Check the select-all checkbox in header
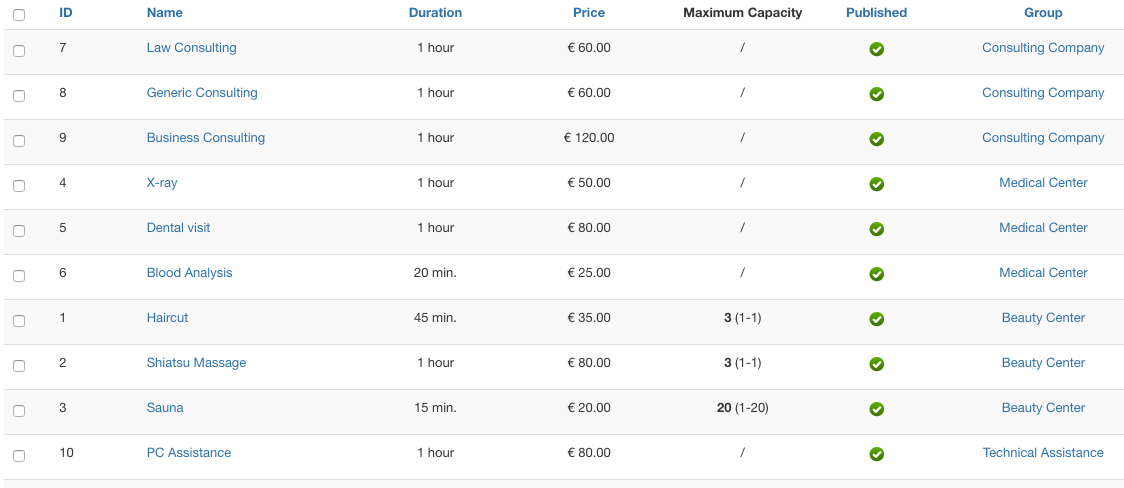1124x488 pixels. [x=19, y=15]
